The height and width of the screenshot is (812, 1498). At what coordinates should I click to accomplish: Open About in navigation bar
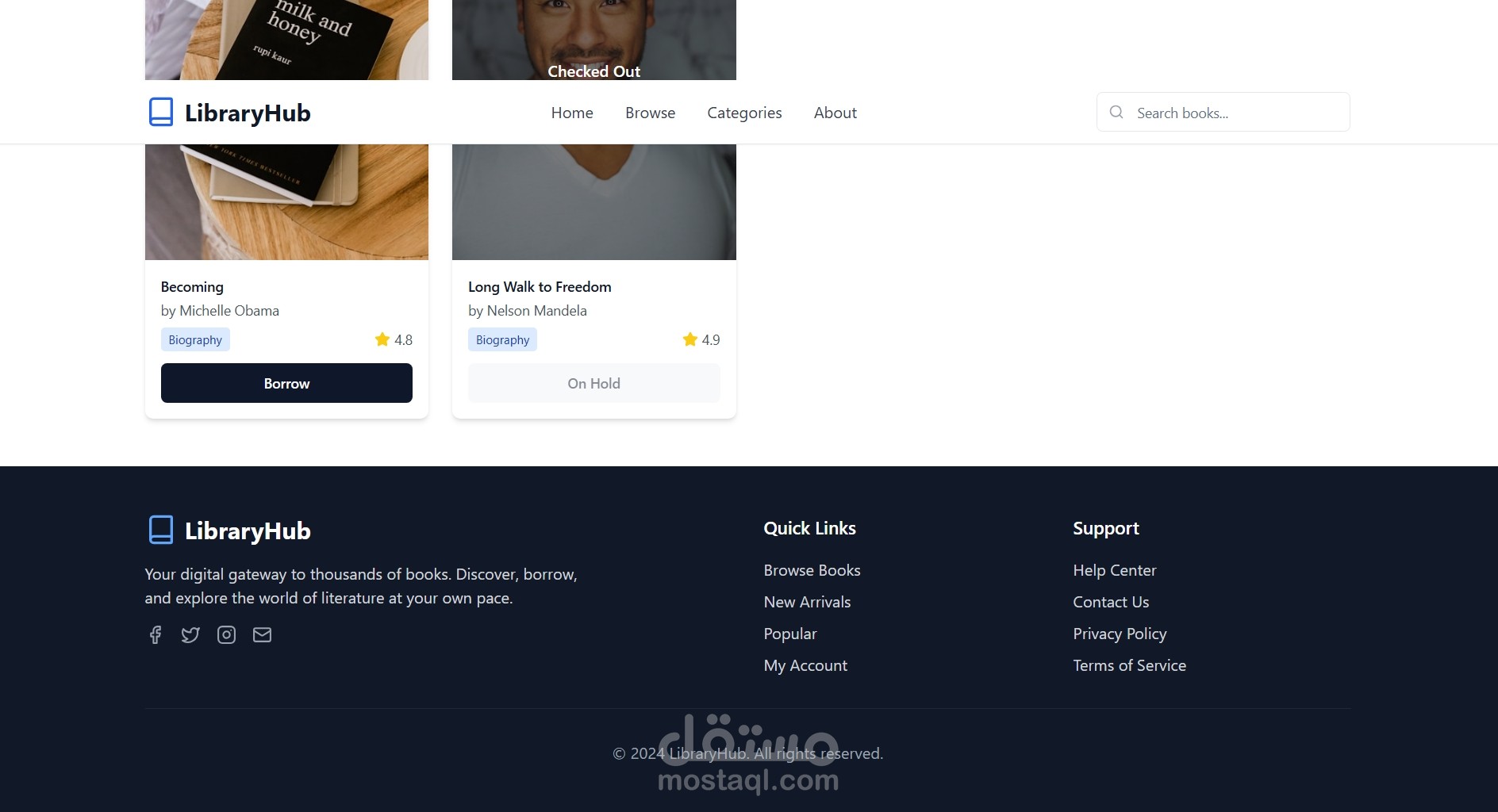pyautogui.click(x=835, y=113)
